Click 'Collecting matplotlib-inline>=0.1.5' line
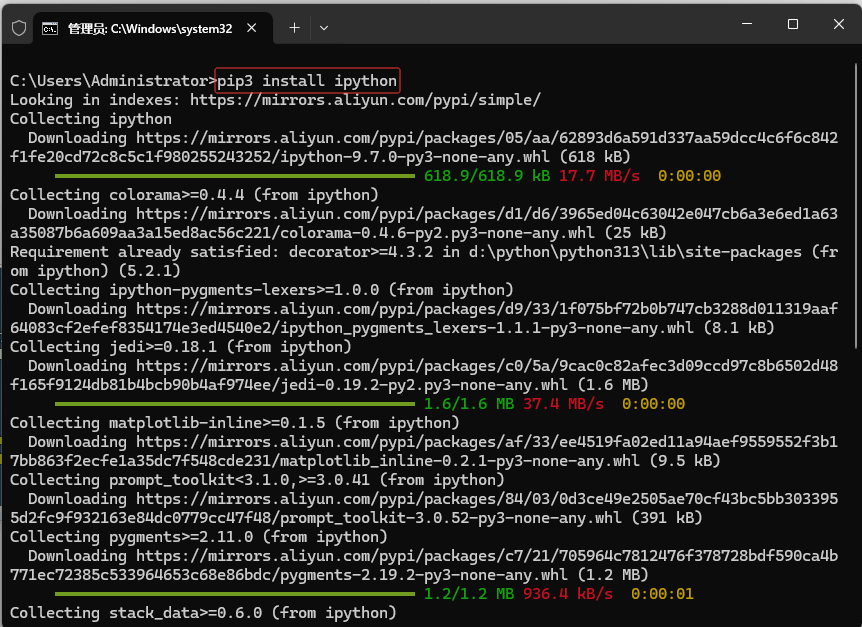Viewport: 862px width, 627px height. 235,423
